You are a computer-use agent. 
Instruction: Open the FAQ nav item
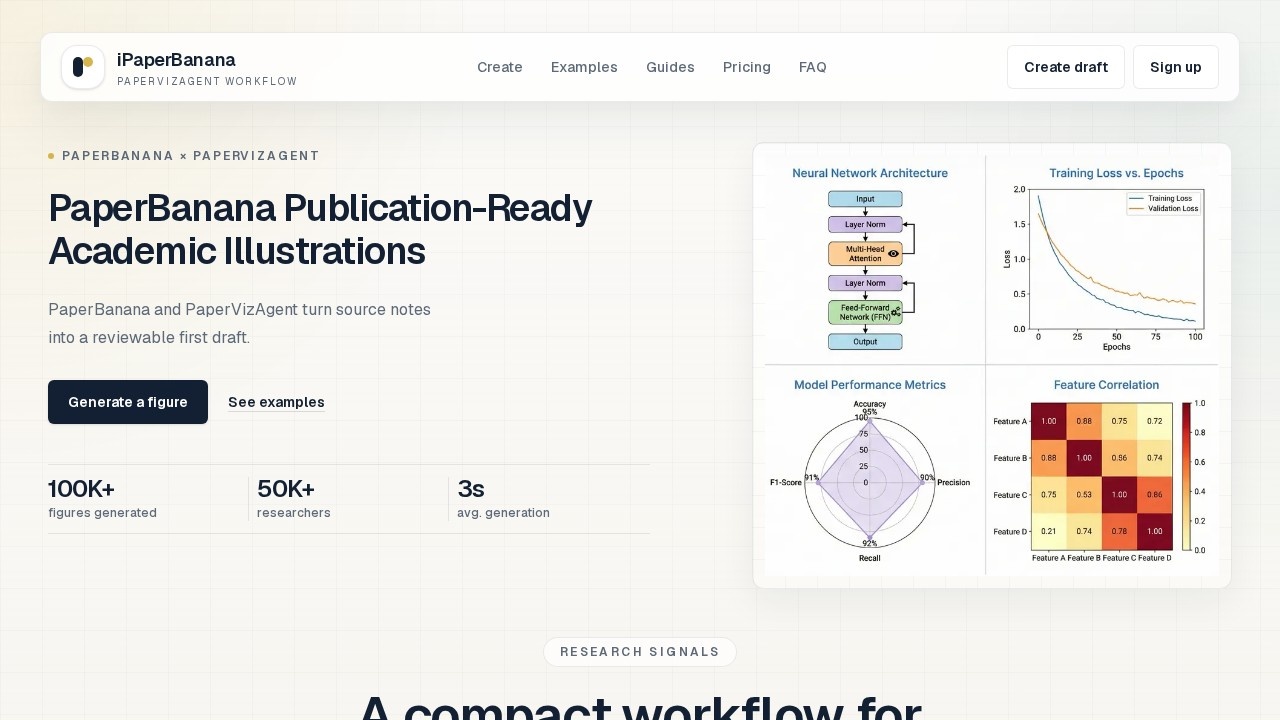(x=813, y=67)
